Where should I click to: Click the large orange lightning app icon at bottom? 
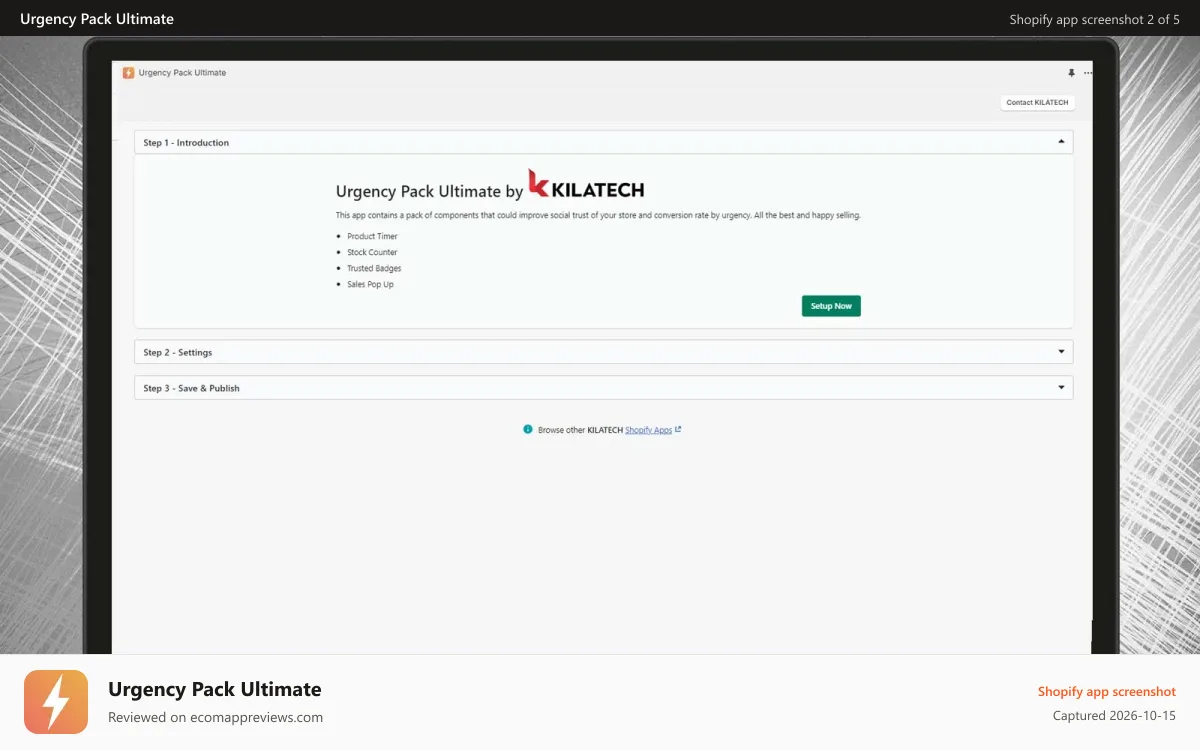coord(56,702)
